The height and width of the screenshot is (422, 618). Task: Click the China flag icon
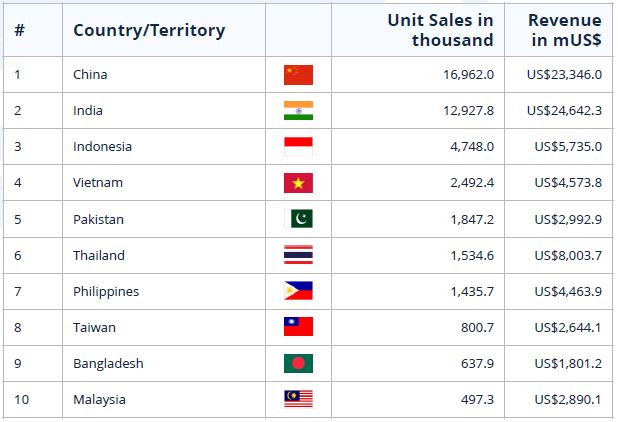(298, 75)
